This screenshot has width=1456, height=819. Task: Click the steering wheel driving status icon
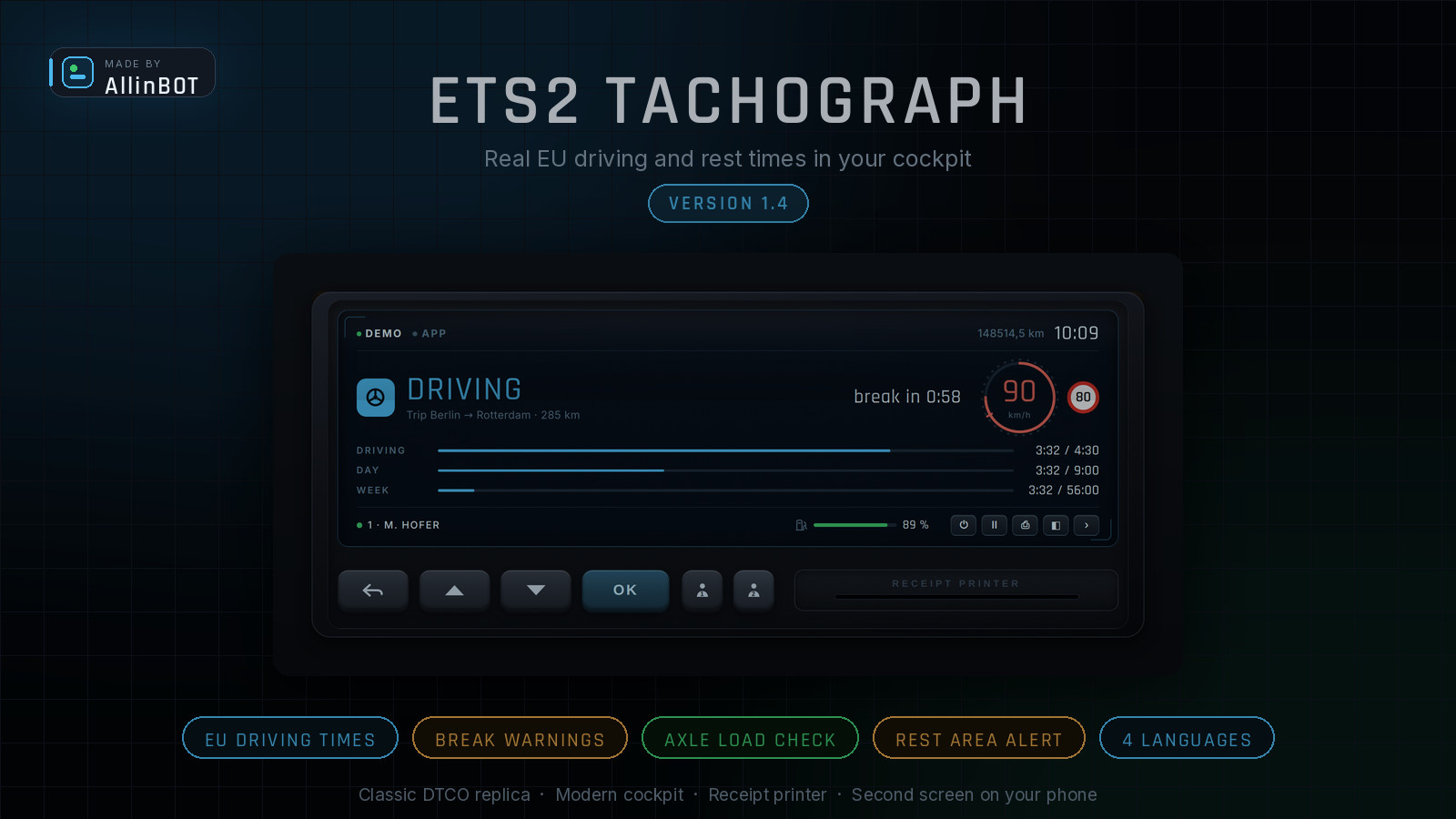[x=375, y=398]
